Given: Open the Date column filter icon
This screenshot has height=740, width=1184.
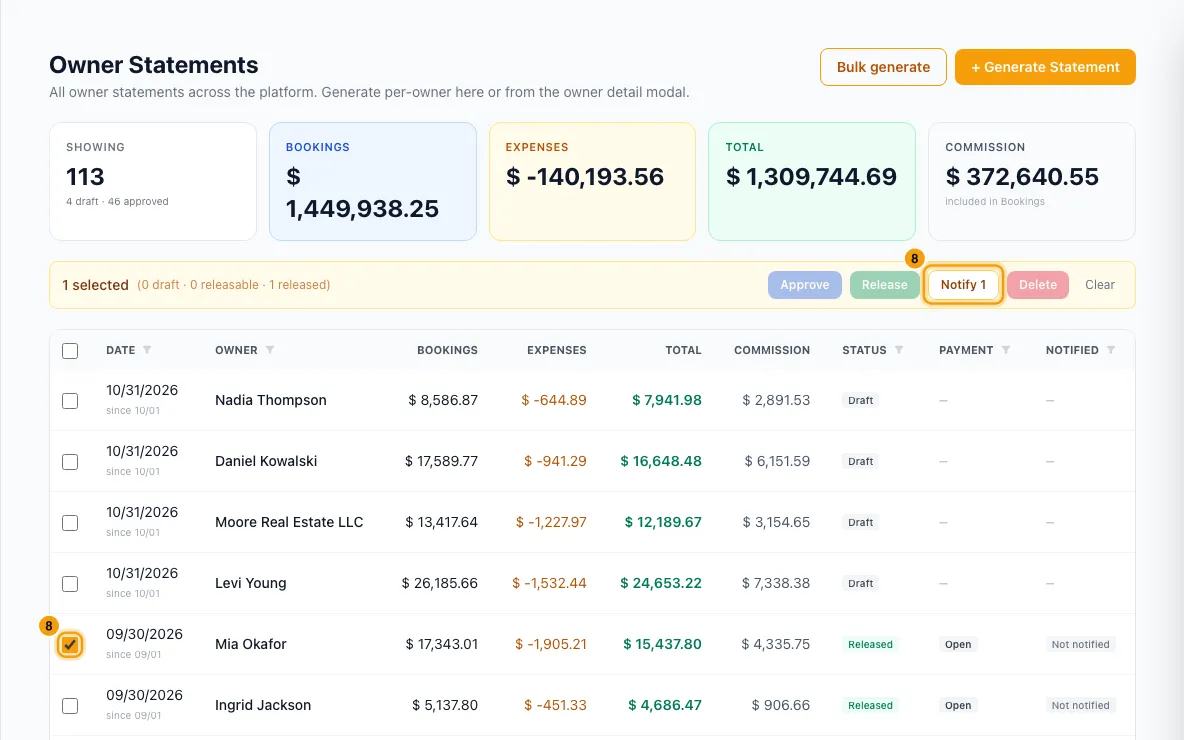Looking at the screenshot, I should 147,350.
